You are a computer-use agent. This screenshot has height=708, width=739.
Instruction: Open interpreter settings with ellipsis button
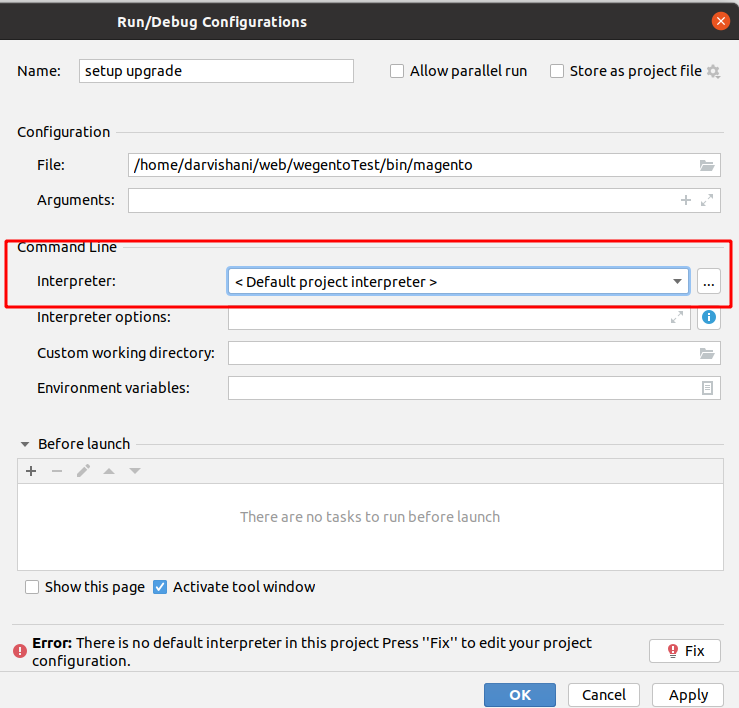pyautogui.click(x=708, y=282)
